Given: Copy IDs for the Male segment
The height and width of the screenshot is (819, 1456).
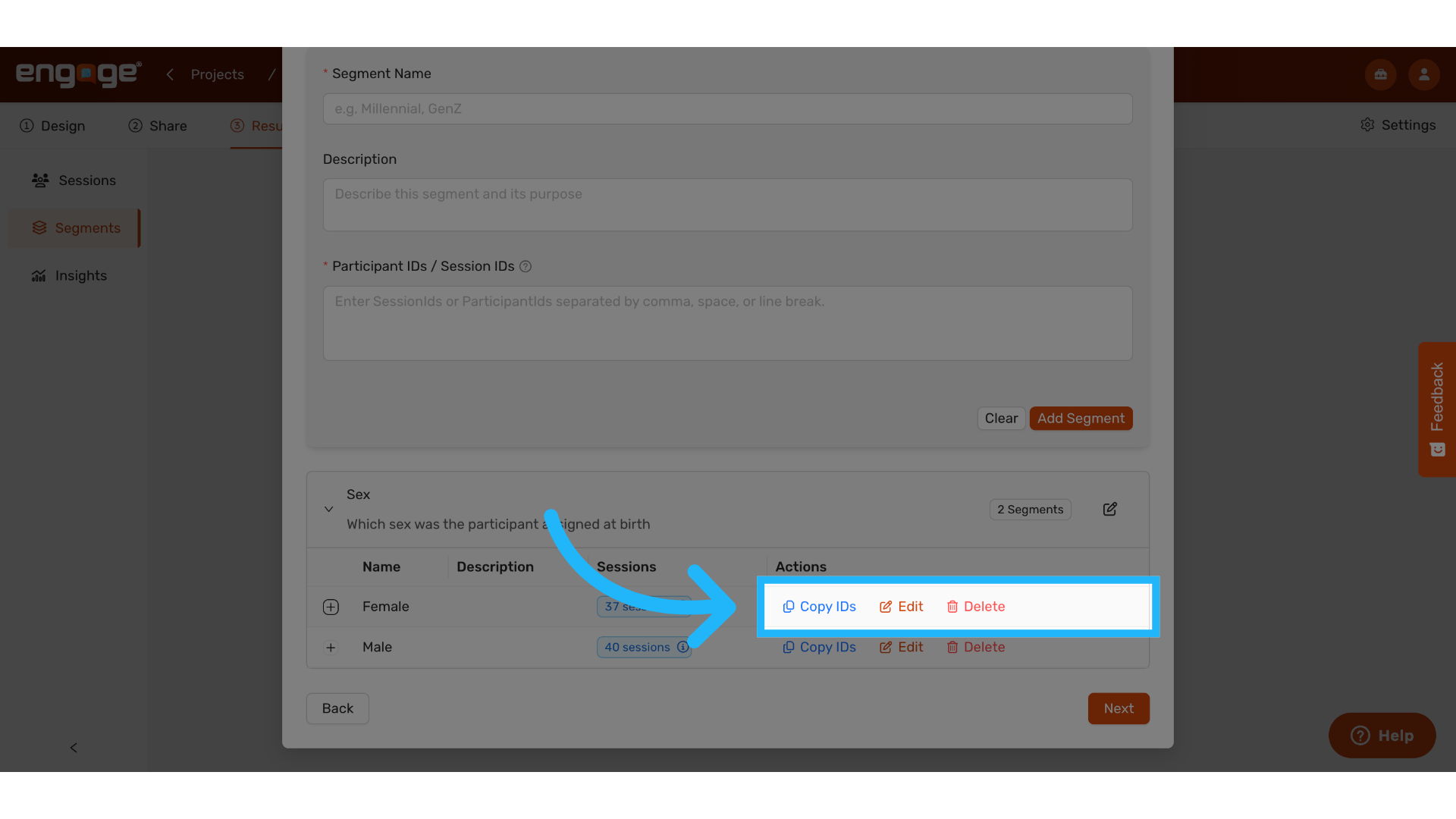Looking at the screenshot, I should (819, 648).
